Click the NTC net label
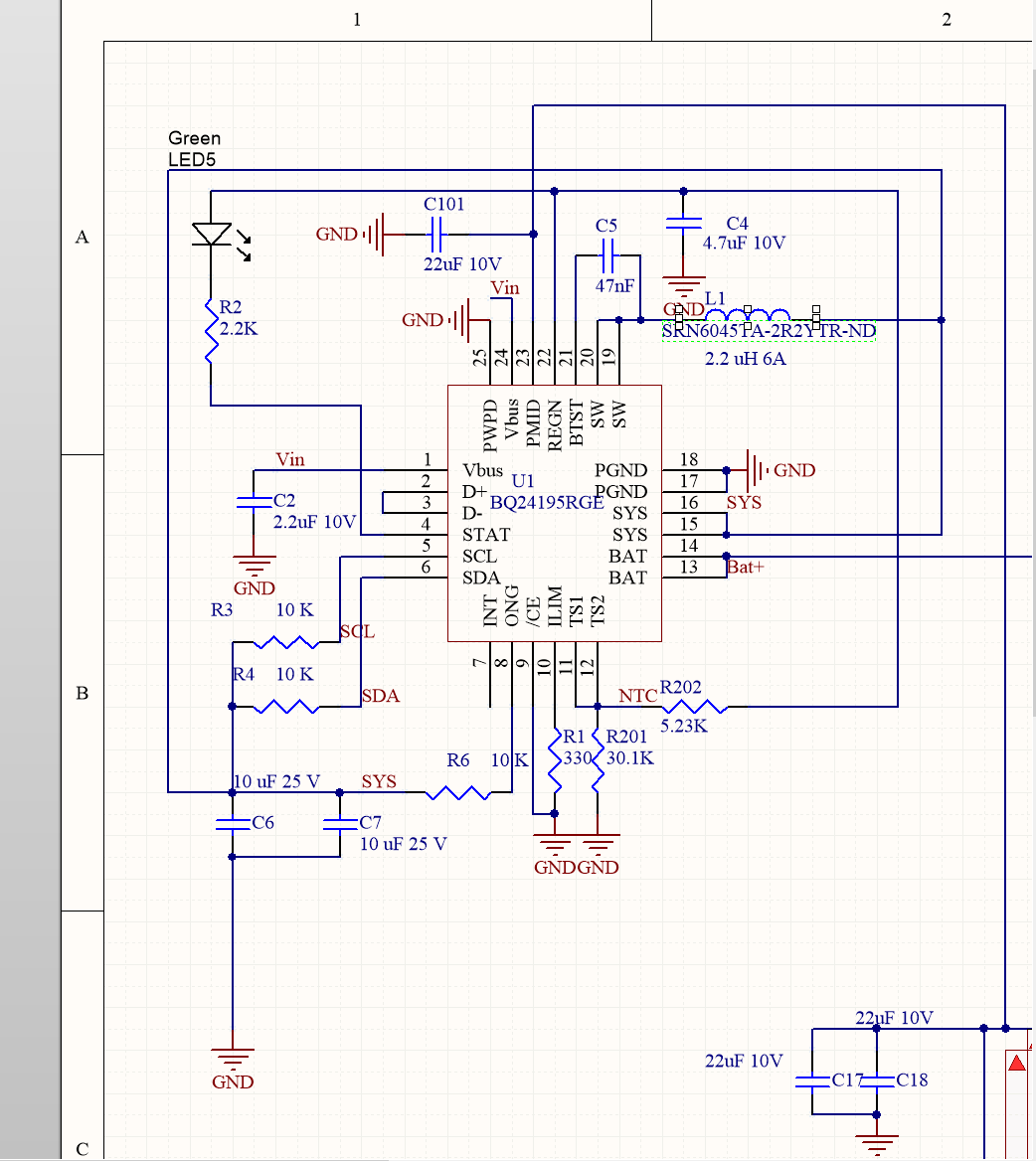 click(x=636, y=696)
